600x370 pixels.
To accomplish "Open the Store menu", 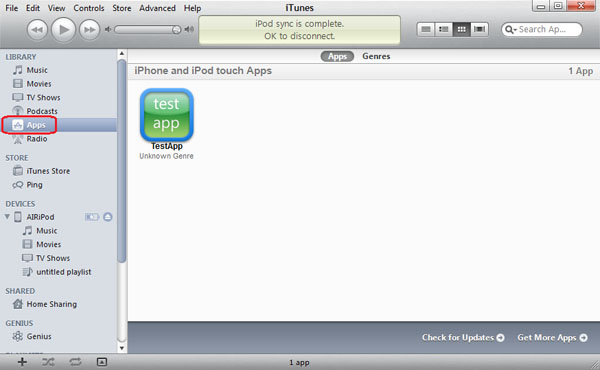I will [122, 8].
